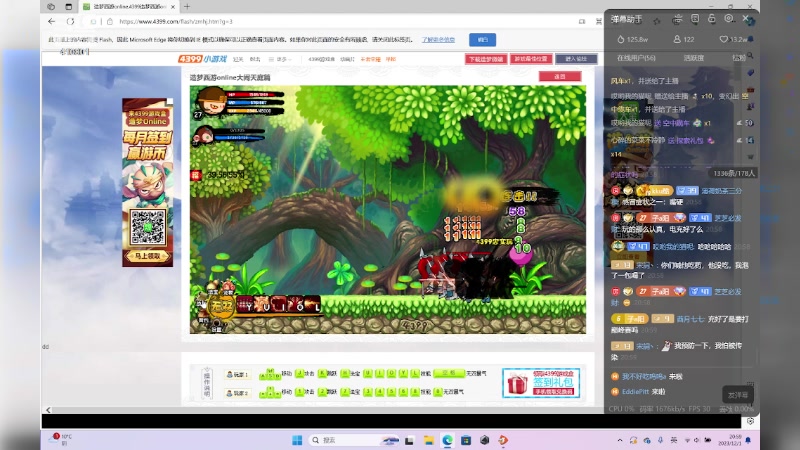This screenshot has height=450, width=800.
Task: Click the weather widget on the taskbar
Action: coord(61,440)
